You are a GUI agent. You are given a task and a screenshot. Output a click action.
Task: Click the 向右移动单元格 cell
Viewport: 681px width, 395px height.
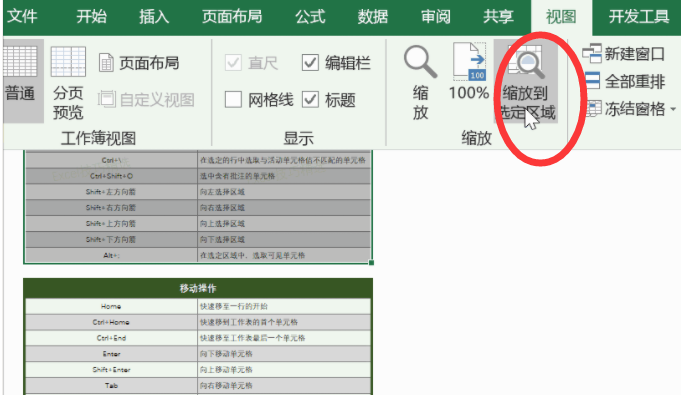pyautogui.click(x=284, y=385)
